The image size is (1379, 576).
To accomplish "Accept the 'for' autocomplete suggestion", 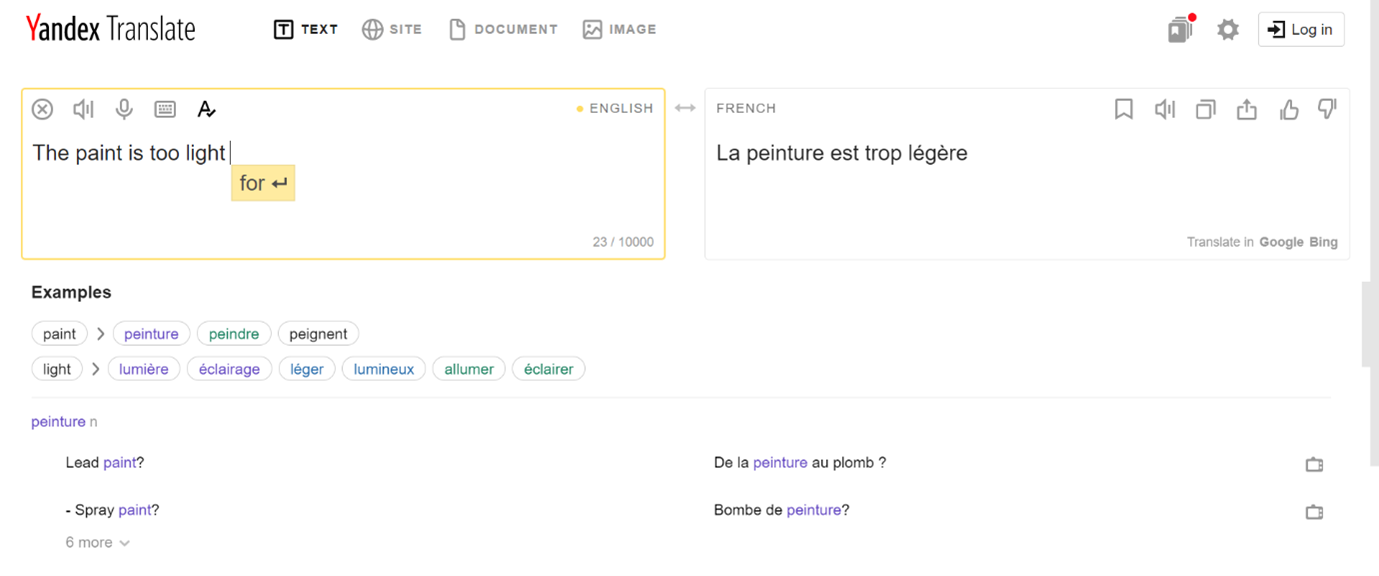I will point(263,183).
